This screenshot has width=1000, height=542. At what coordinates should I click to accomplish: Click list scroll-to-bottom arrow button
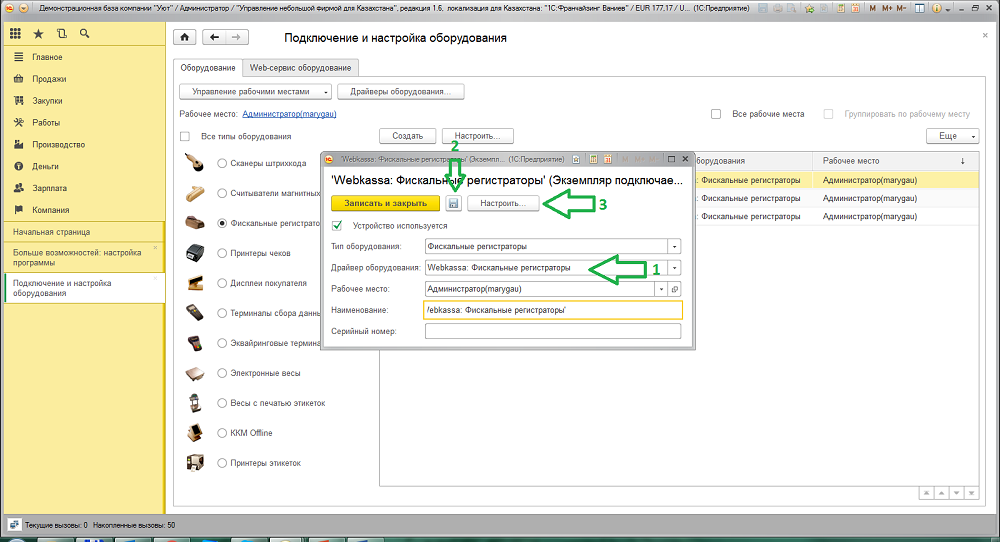coord(971,493)
